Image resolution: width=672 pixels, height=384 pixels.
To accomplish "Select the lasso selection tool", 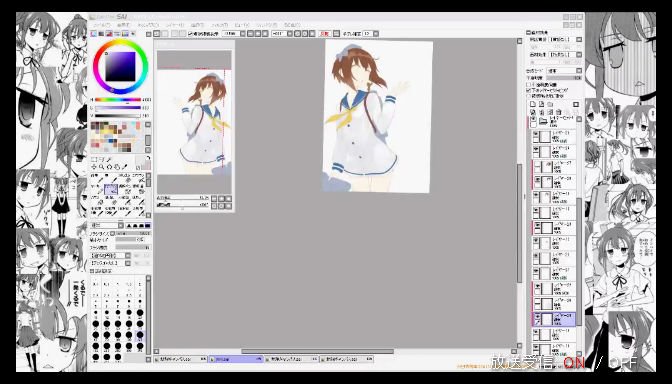I will (x=102, y=159).
